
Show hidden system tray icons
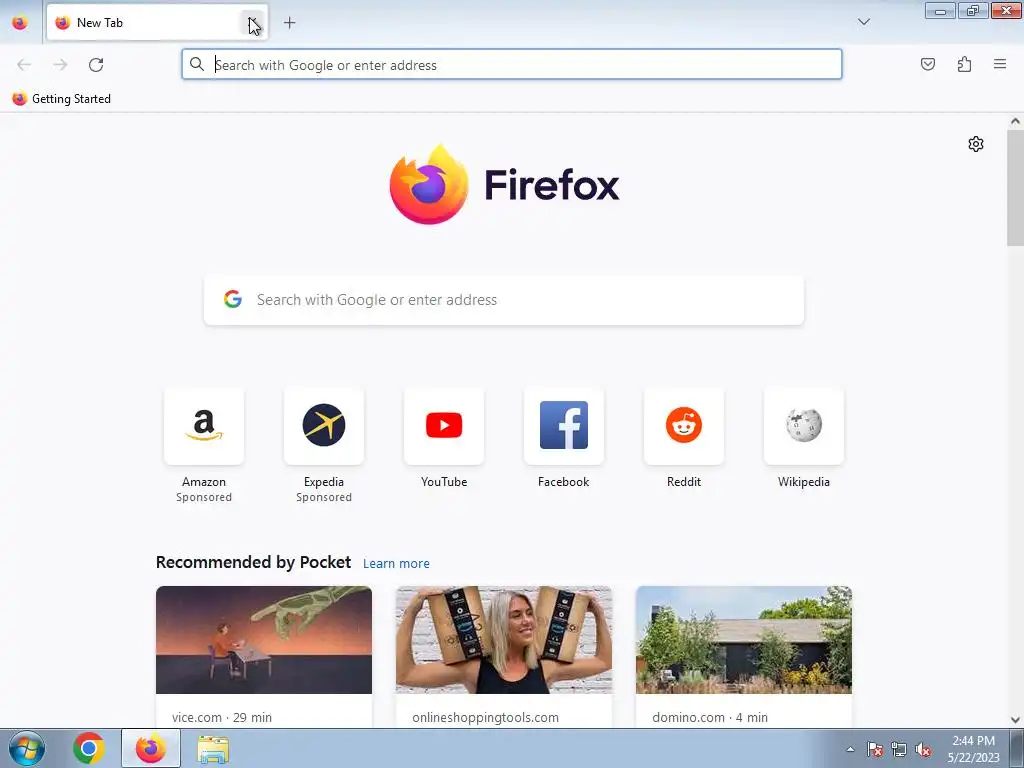click(x=850, y=749)
